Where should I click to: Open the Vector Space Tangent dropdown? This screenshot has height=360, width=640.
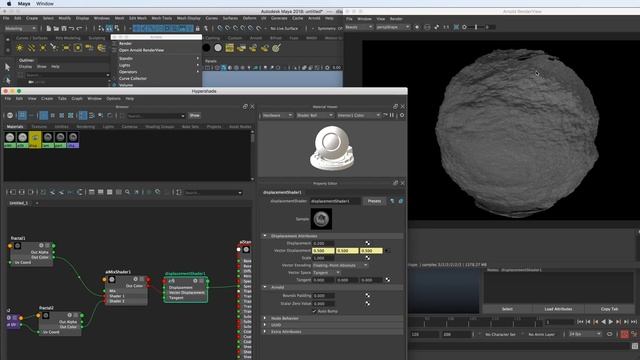(x=326, y=273)
